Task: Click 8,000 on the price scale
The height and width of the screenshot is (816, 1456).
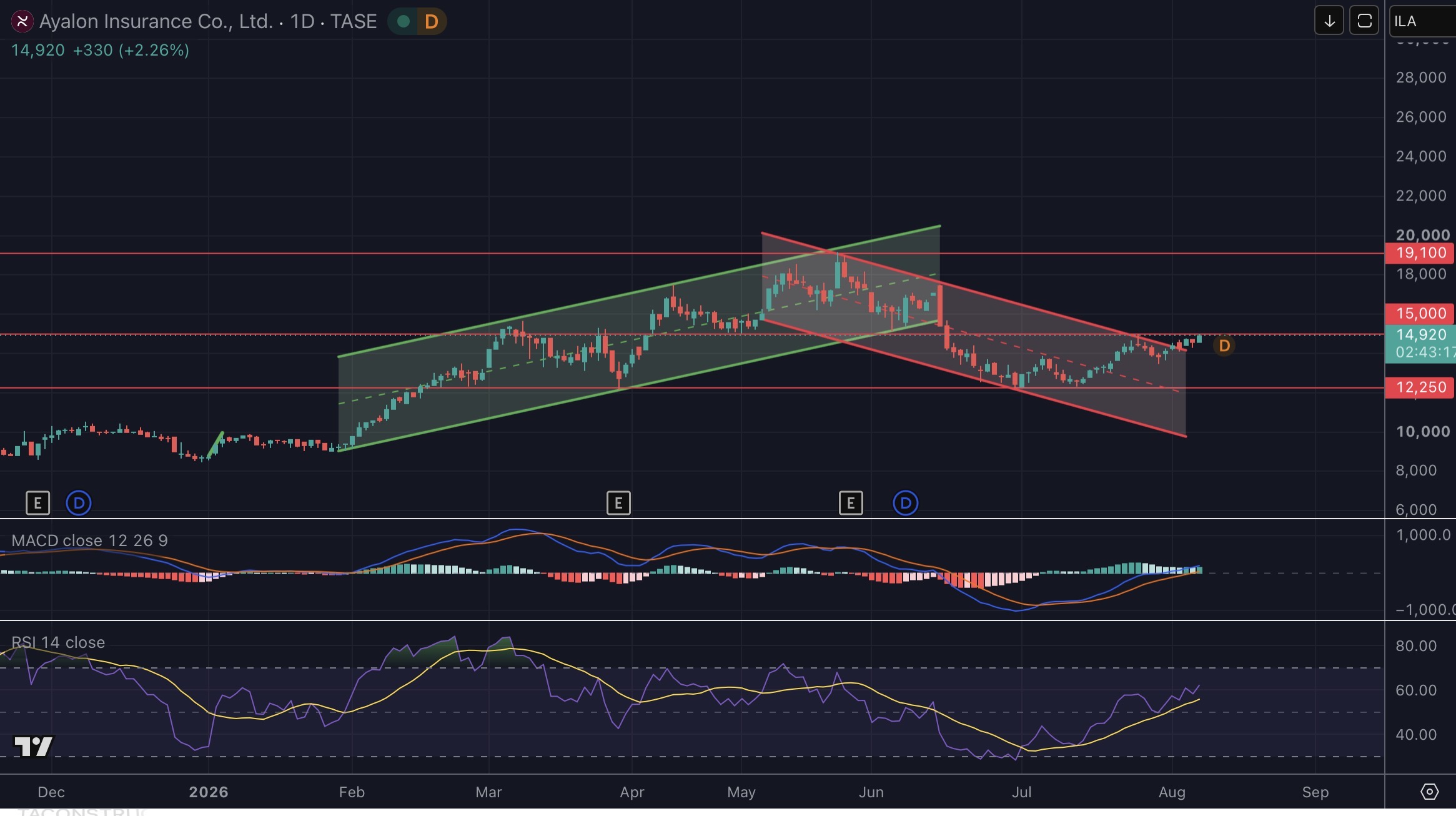Action: coord(1416,470)
